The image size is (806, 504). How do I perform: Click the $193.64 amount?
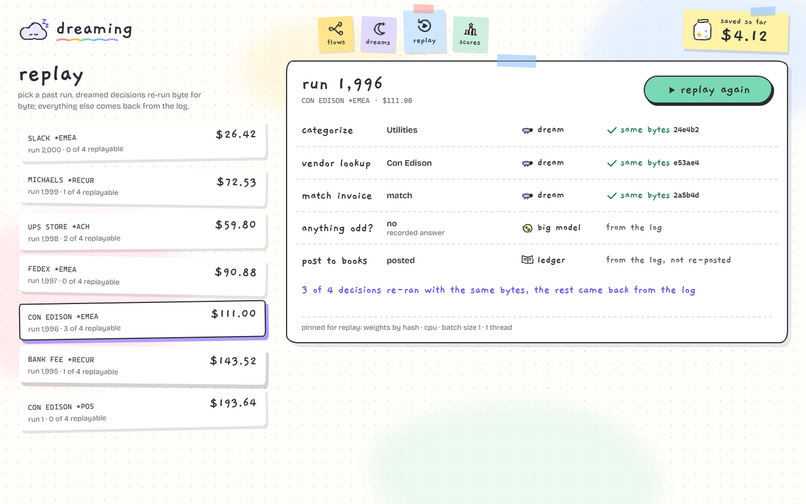click(233, 403)
